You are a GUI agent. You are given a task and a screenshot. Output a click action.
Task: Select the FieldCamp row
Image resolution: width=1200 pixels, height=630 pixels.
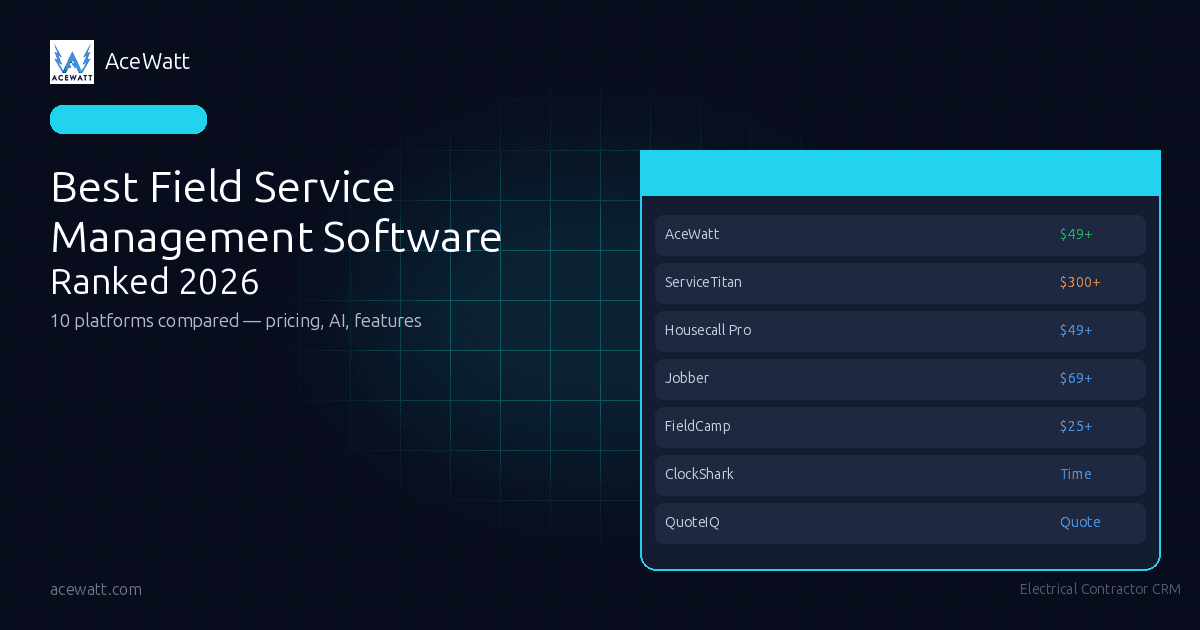[900, 427]
